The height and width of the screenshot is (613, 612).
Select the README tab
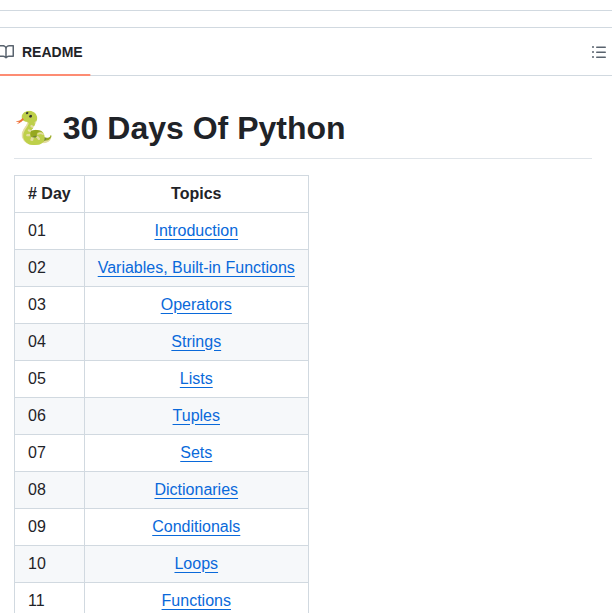pos(44,52)
